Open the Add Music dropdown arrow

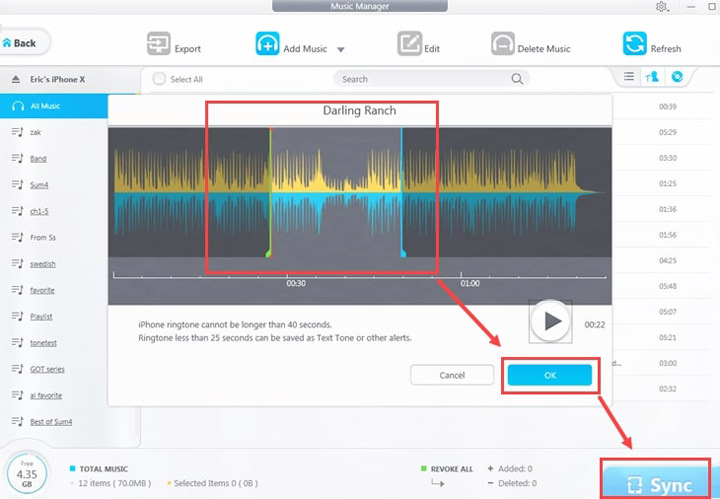click(341, 50)
